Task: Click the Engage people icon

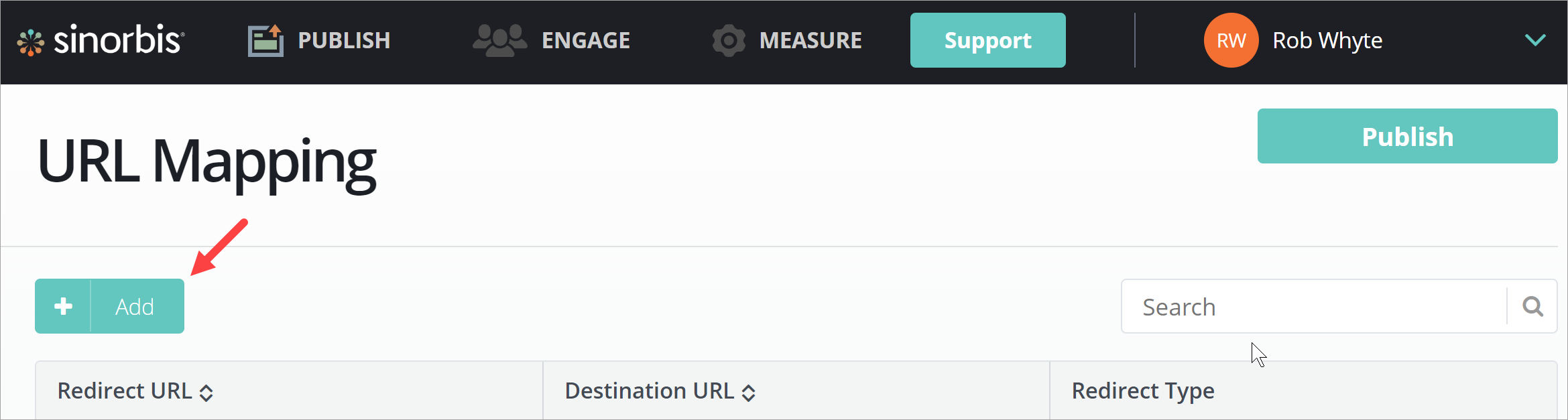Action: (499, 41)
